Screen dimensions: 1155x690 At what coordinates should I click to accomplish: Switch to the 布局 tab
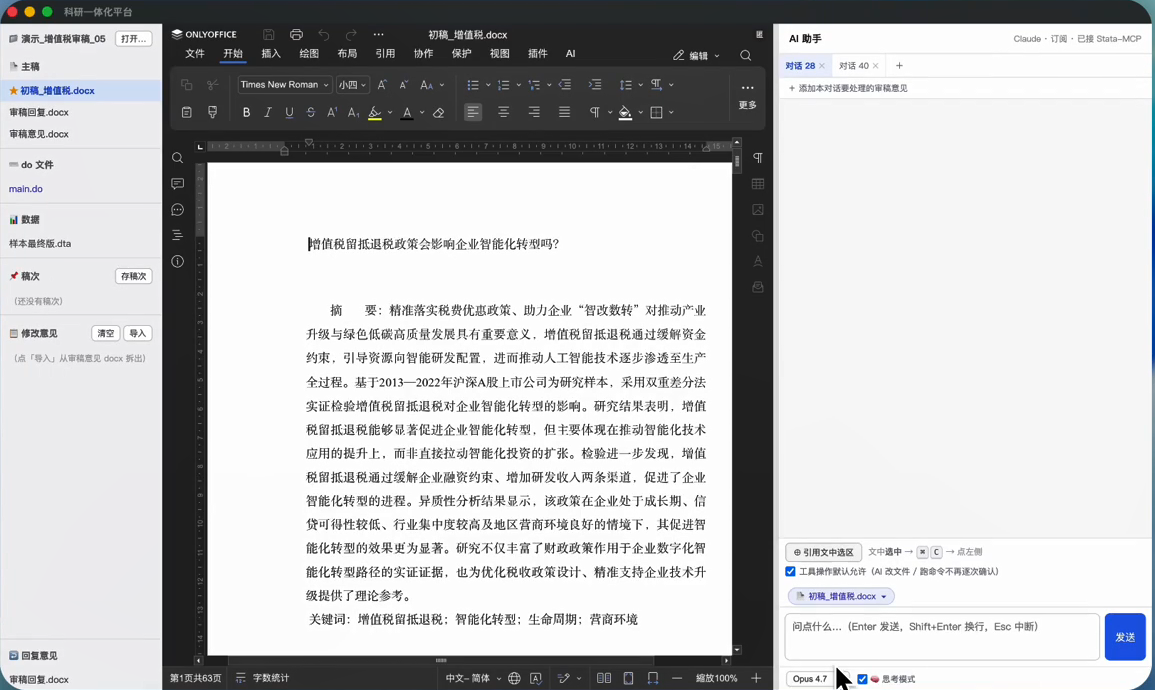pos(347,54)
